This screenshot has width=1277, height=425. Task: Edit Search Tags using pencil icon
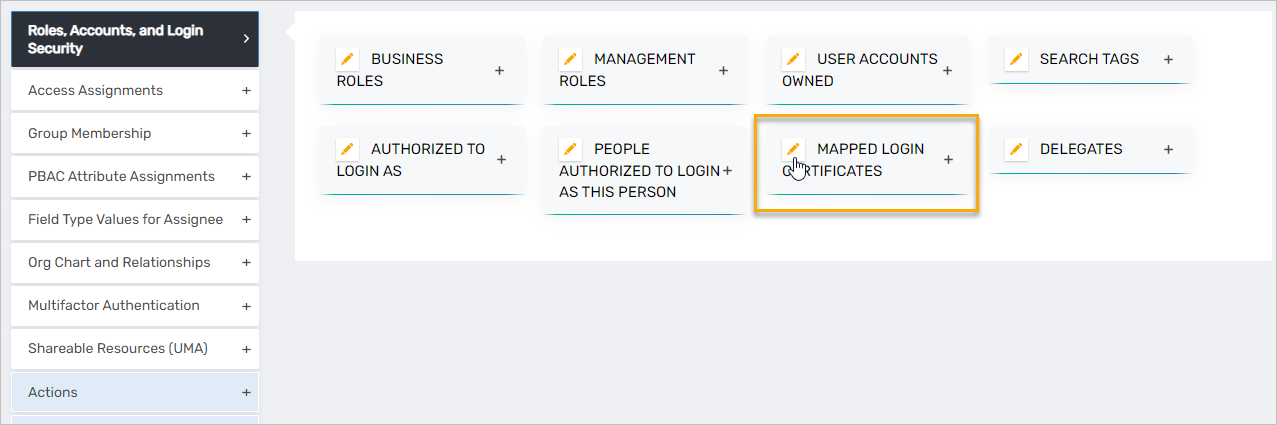pos(1016,59)
